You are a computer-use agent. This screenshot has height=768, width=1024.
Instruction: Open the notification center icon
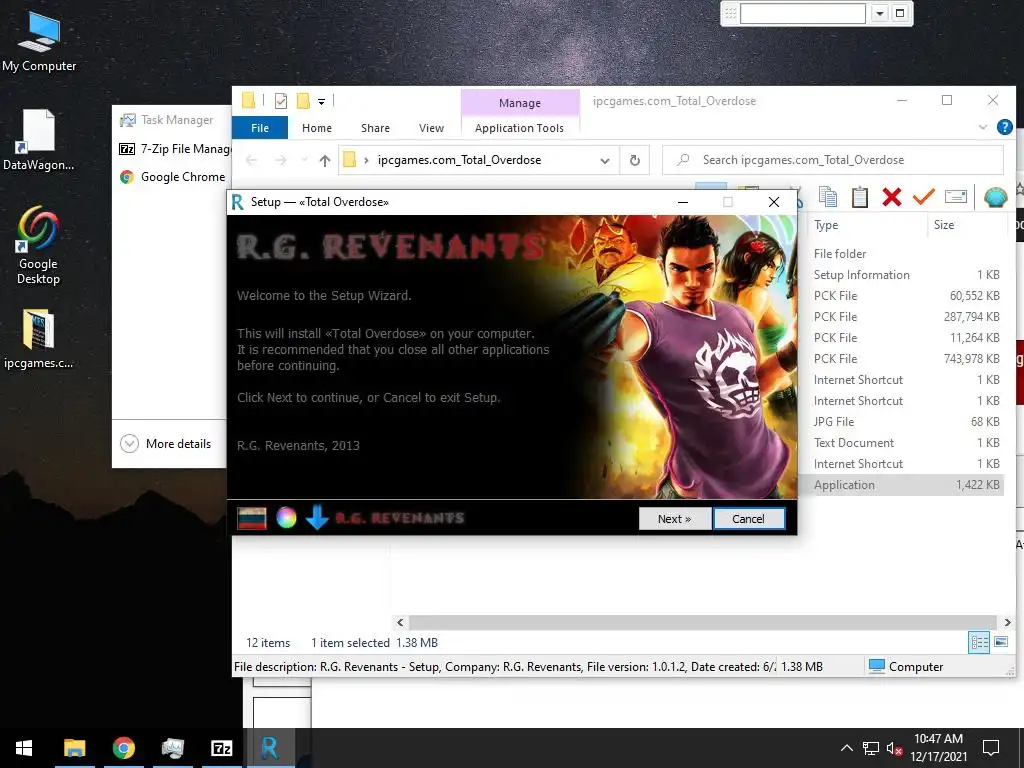(991, 748)
